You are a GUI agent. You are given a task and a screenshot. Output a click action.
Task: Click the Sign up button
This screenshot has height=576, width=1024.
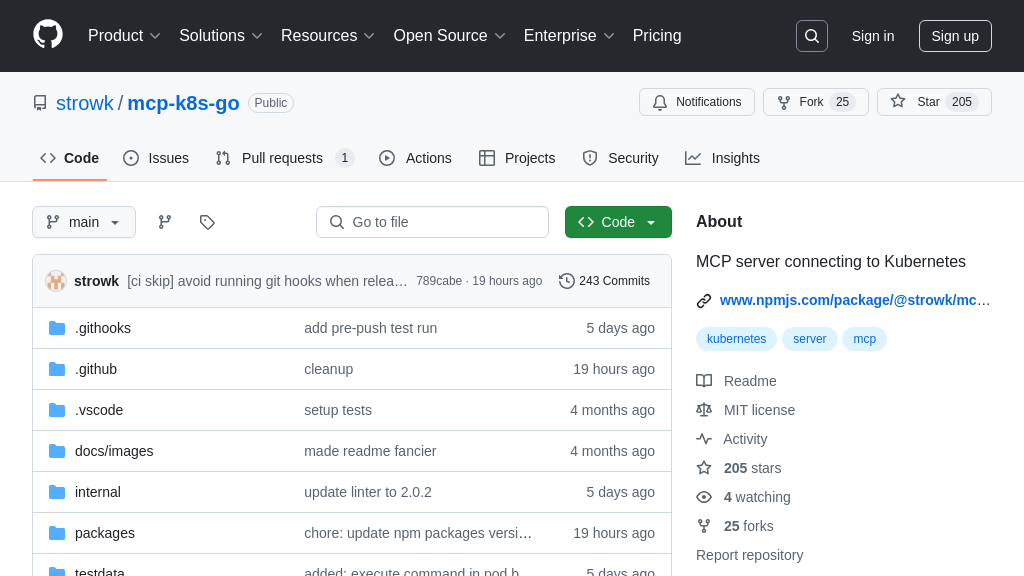pyautogui.click(x=955, y=36)
